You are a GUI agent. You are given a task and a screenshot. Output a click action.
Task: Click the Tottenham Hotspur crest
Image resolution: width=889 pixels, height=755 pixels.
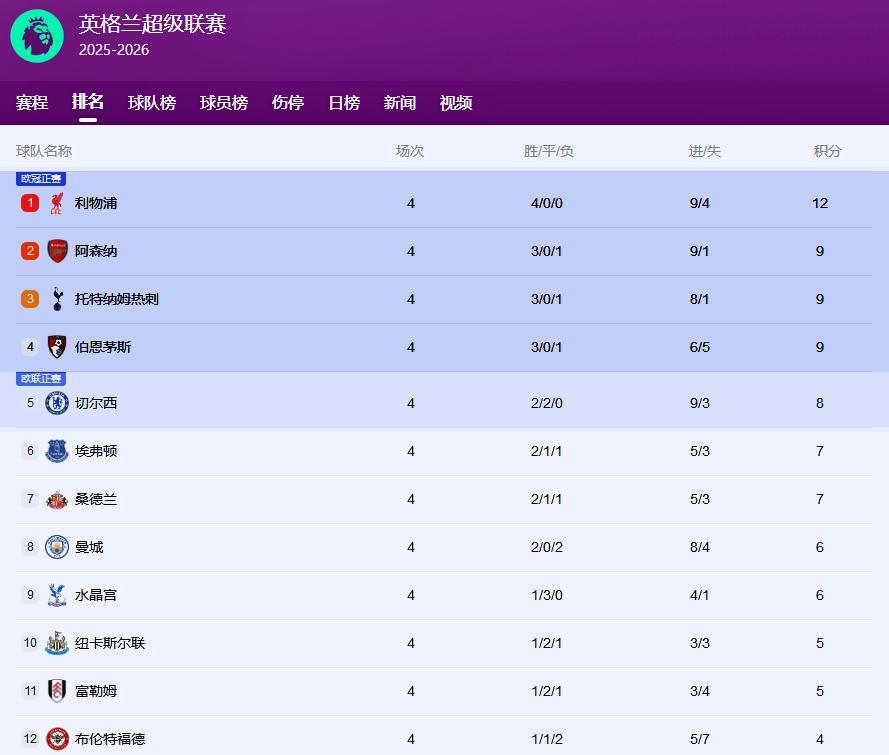(57, 299)
